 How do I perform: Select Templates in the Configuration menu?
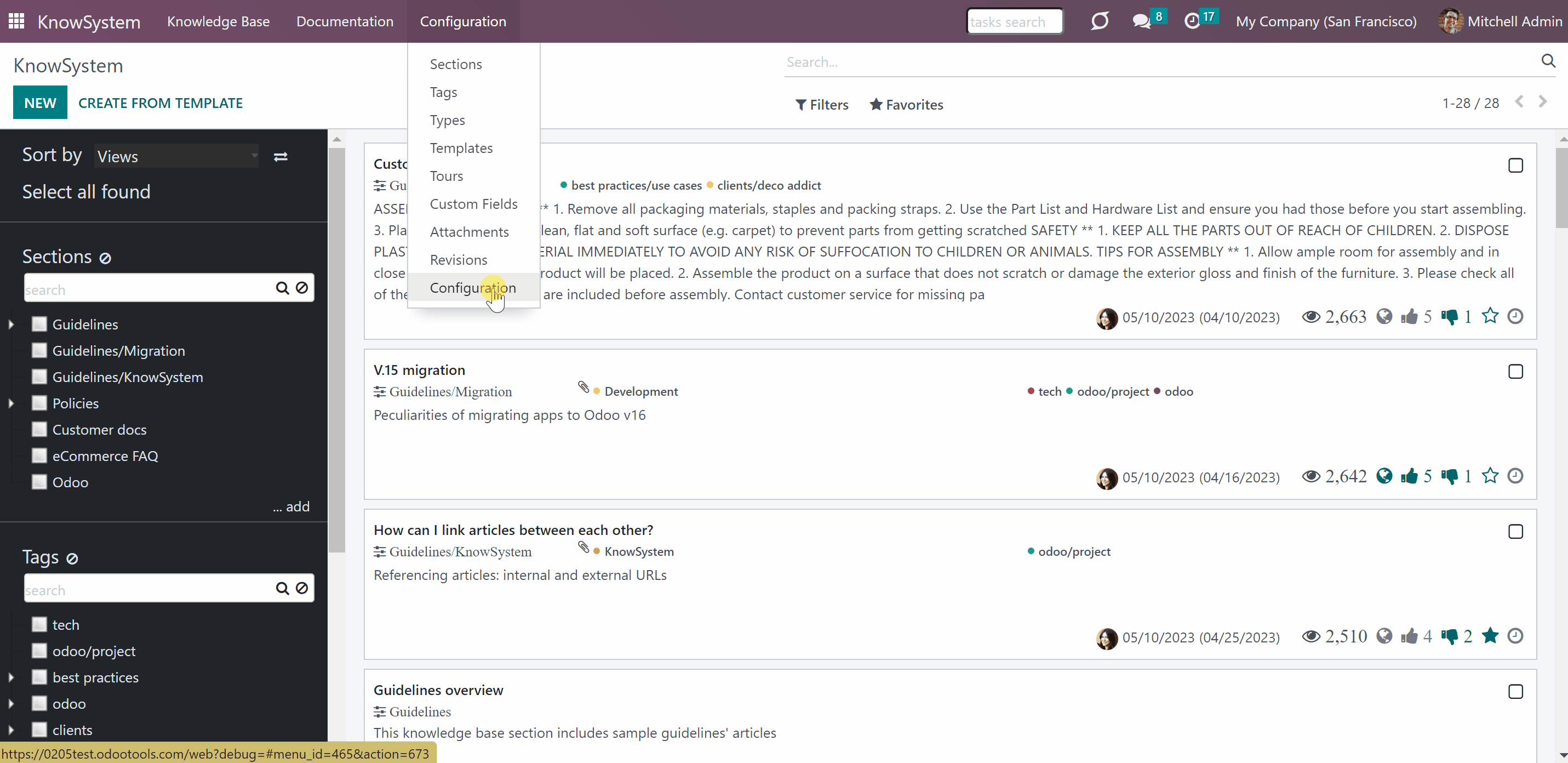click(461, 148)
